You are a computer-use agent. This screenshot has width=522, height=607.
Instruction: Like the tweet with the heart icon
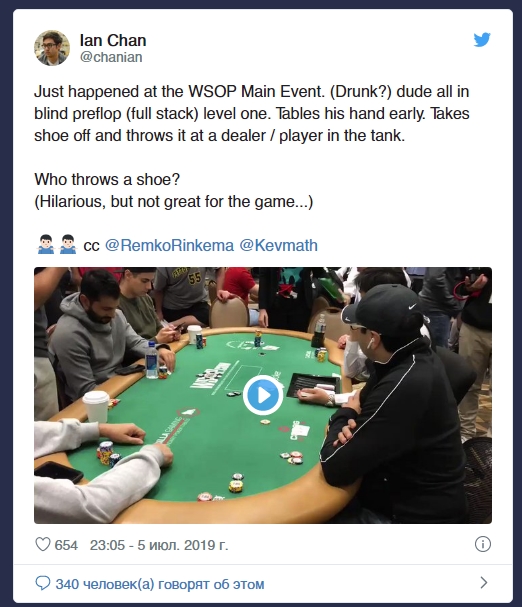[x=43, y=545]
